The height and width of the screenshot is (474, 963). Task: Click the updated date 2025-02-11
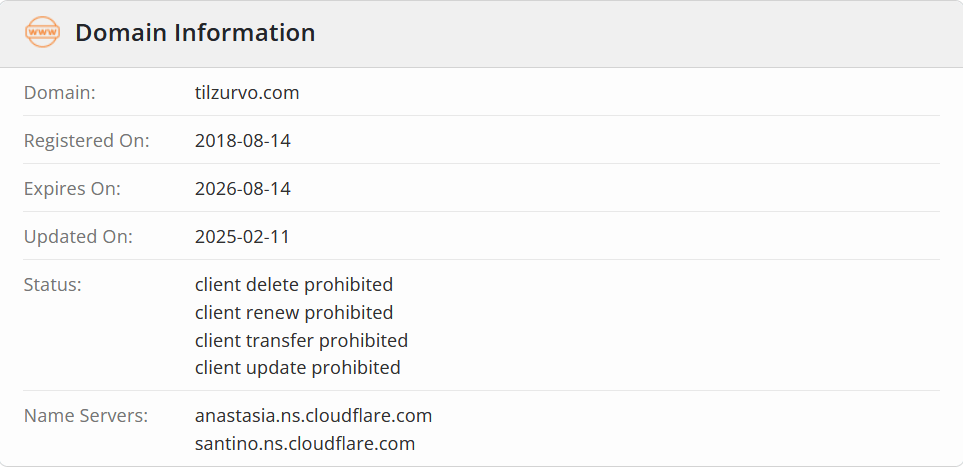point(242,236)
